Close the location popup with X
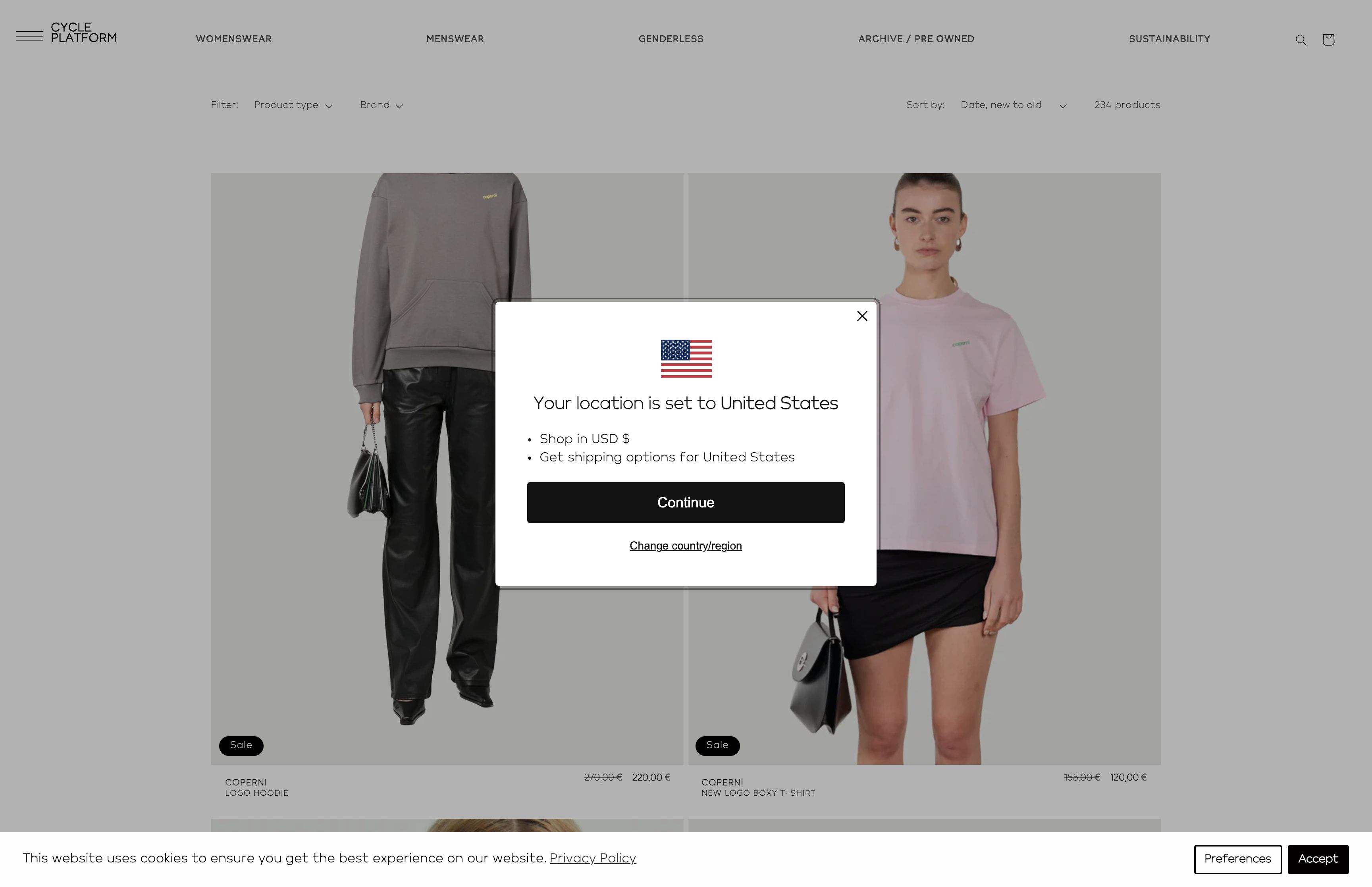This screenshot has width=1372, height=887. point(862,316)
